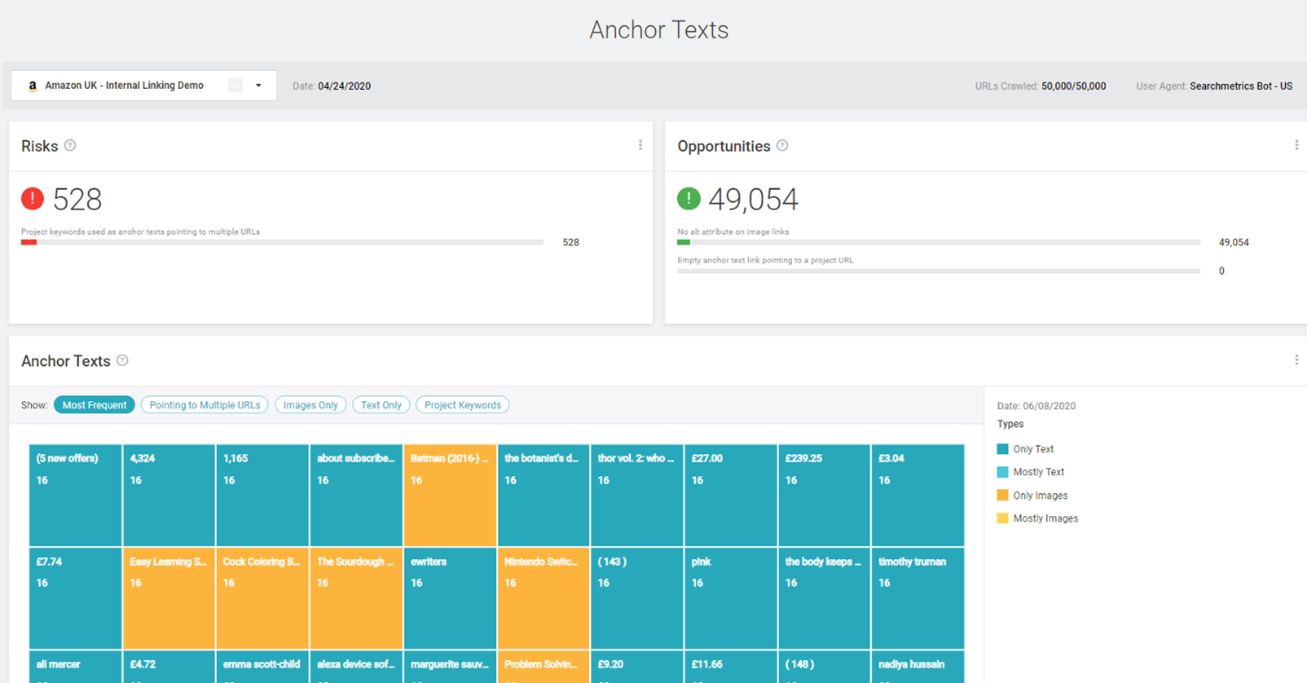
Task: Click the 4,324 treemap tile
Action: pyautogui.click(x=169, y=495)
